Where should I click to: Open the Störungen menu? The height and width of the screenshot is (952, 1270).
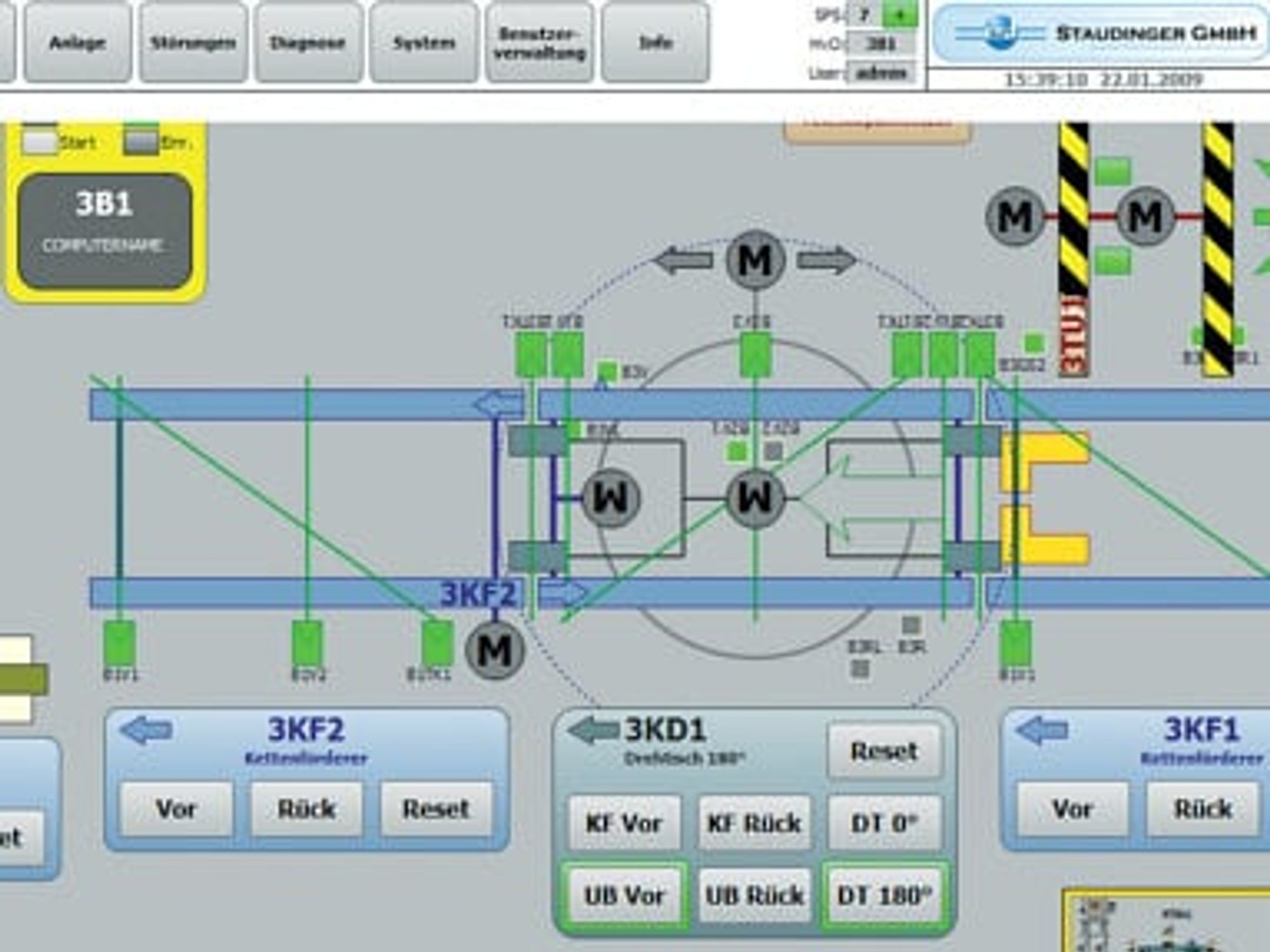(193, 42)
